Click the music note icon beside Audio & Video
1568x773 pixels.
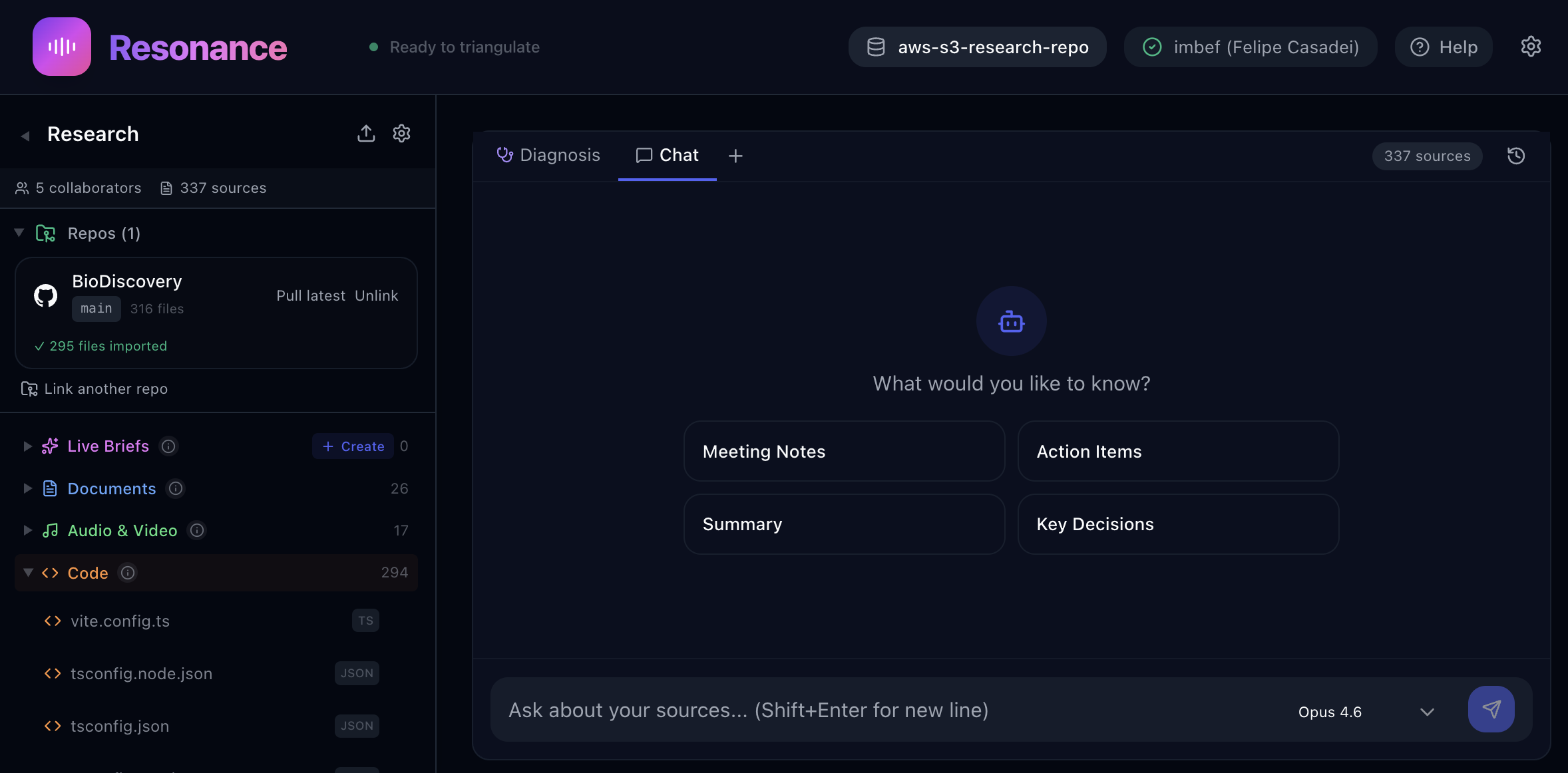(50, 530)
